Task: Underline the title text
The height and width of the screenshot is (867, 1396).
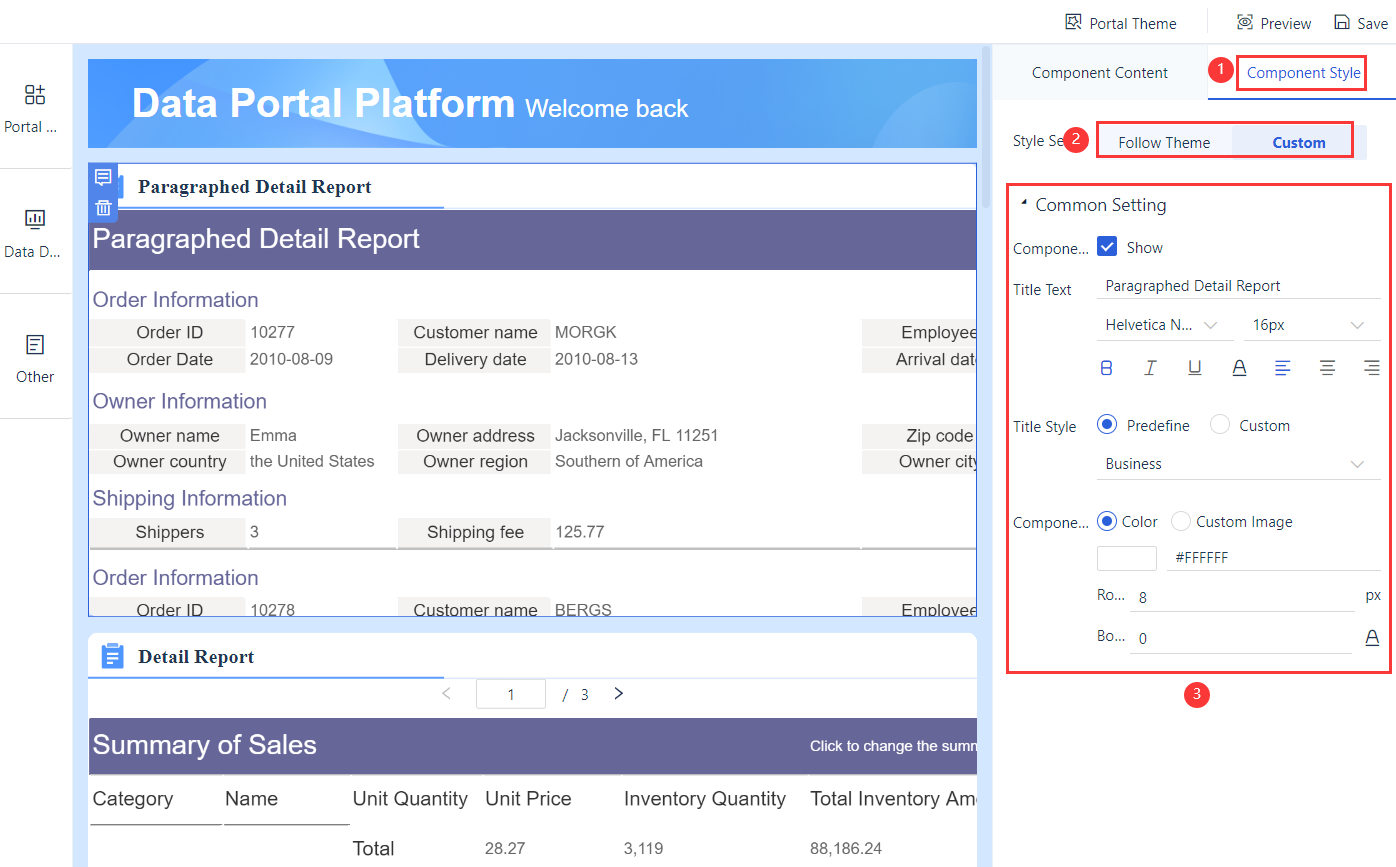Action: pos(1194,367)
